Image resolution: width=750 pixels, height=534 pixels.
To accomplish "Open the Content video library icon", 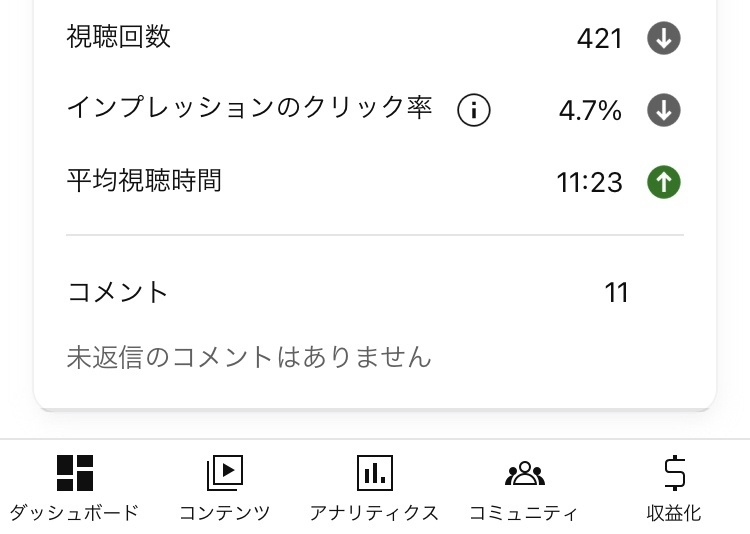I will [225, 473].
